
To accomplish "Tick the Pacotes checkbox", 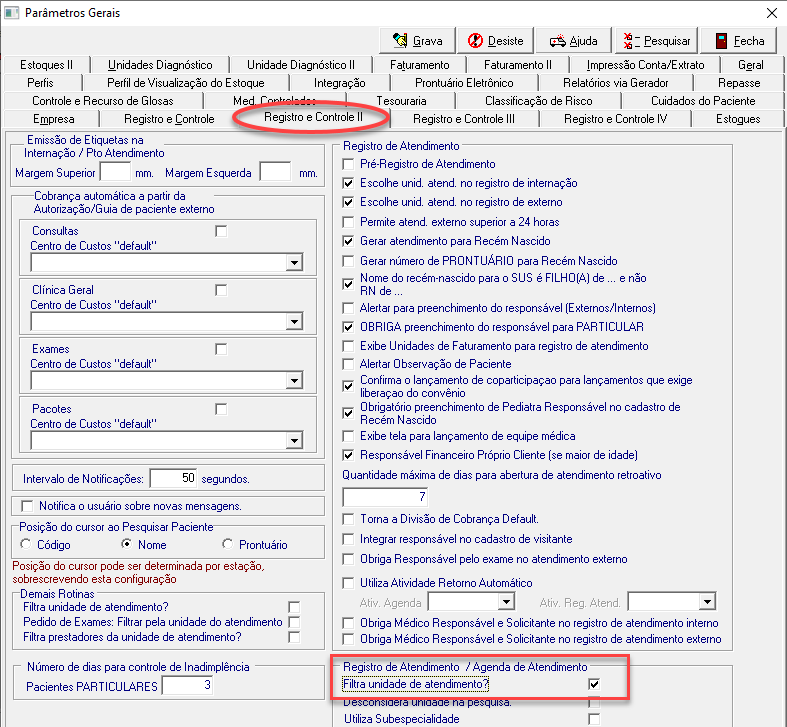I will click(x=221, y=409).
